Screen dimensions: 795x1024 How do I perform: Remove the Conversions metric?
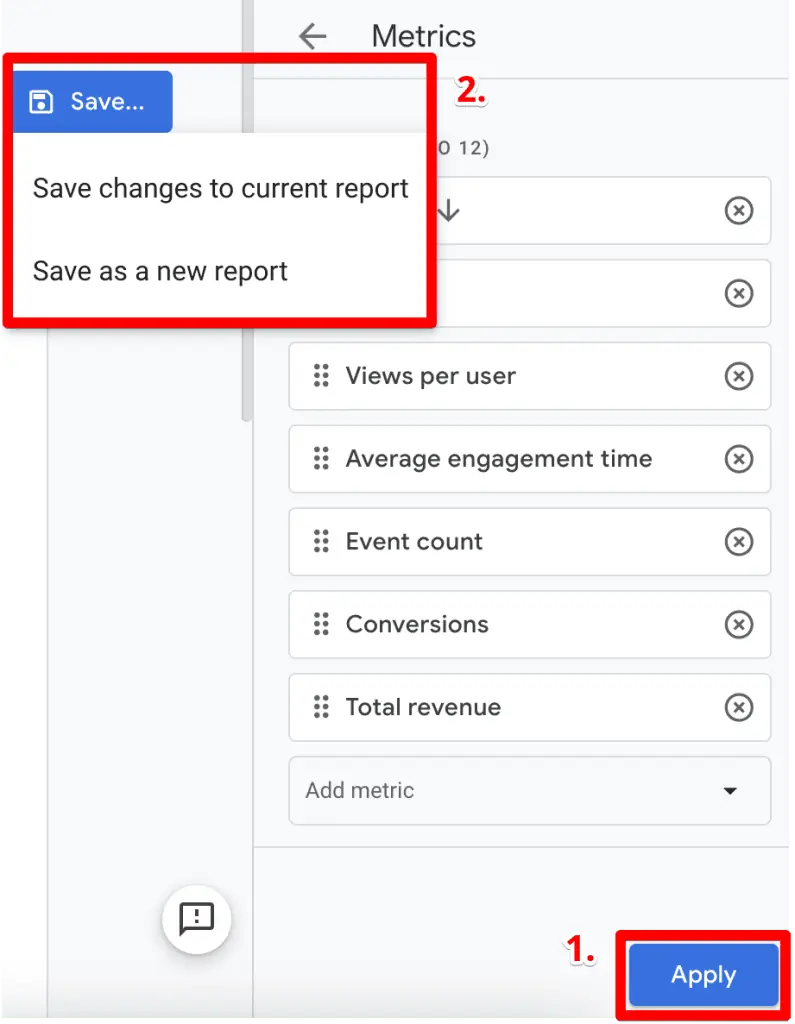pos(739,624)
